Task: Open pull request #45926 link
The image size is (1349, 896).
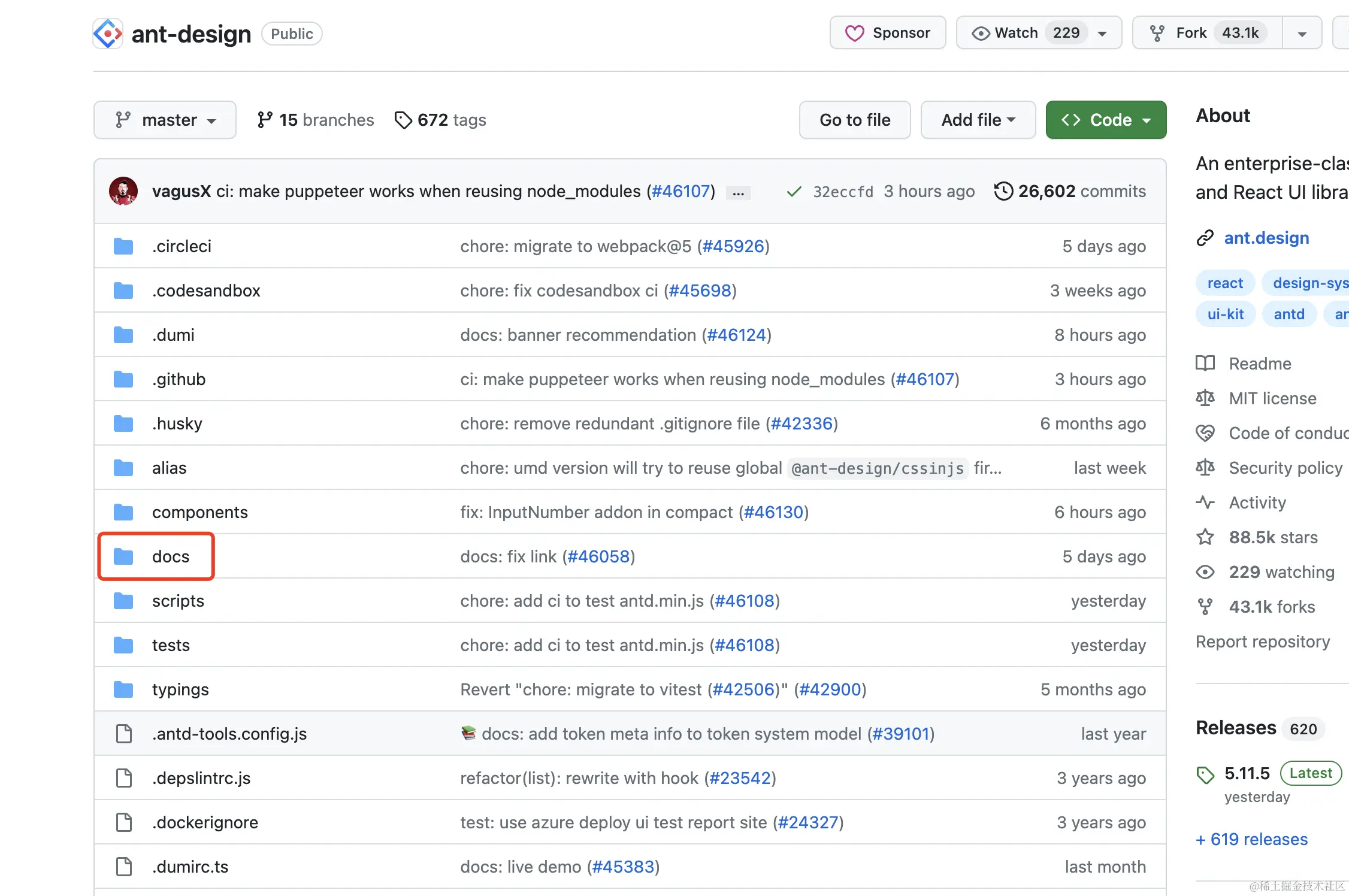Action: pyautogui.click(x=733, y=246)
